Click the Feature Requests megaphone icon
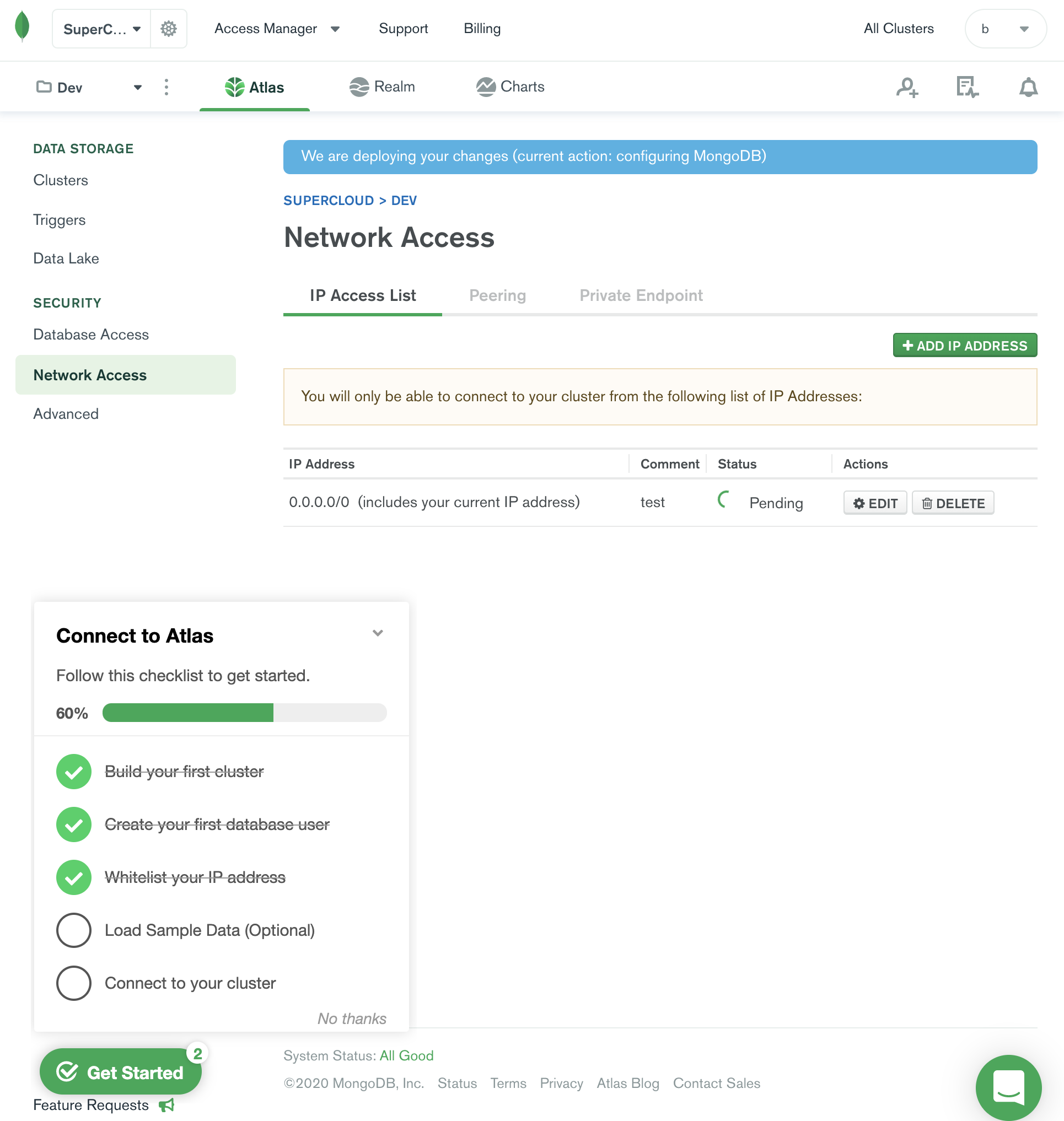This screenshot has width=1064, height=1121. tap(166, 1105)
